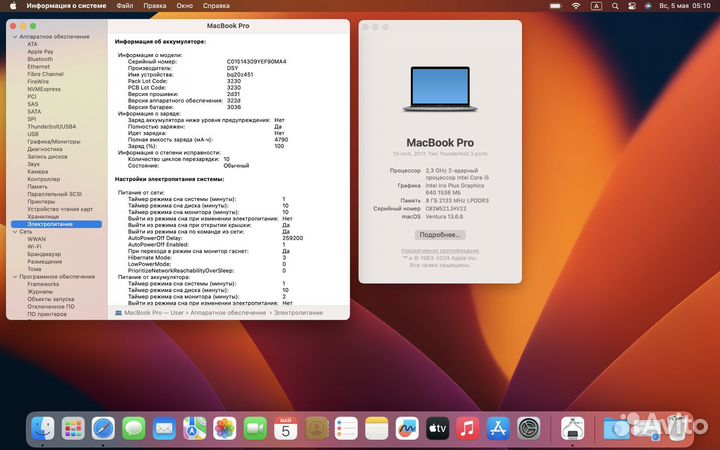Click Аппаратное обеспечение in the path bar
Screen dimensions: 720x450
coord(228,313)
